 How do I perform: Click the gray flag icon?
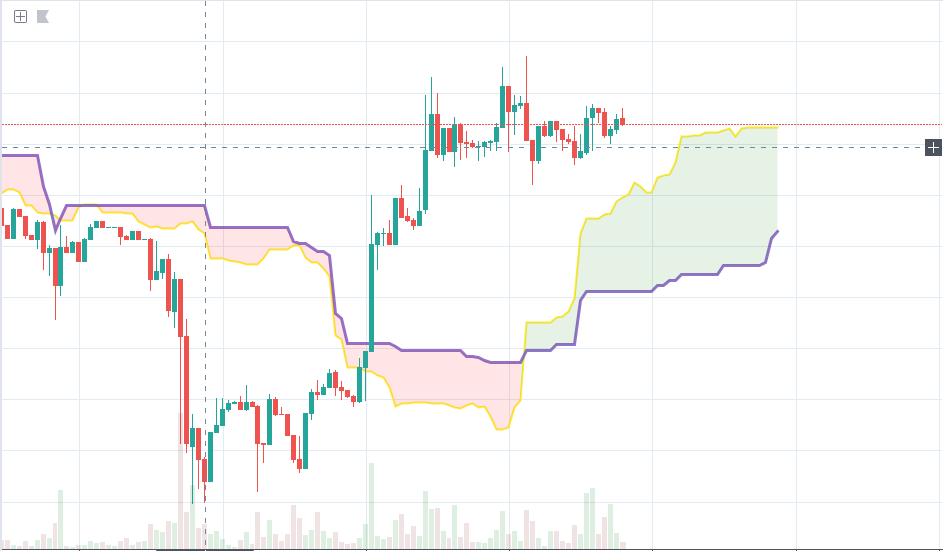43,16
